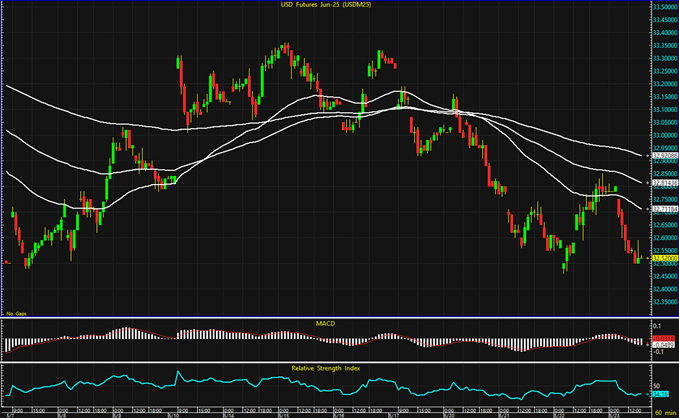Click the 33.0000 price axis label
Viewport: 679px width, 418px height.
click(x=662, y=135)
